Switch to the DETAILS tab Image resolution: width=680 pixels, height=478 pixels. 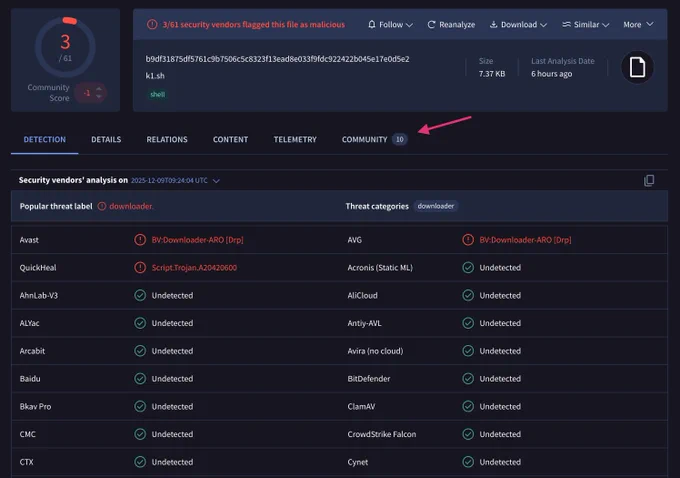tap(106, 140)
